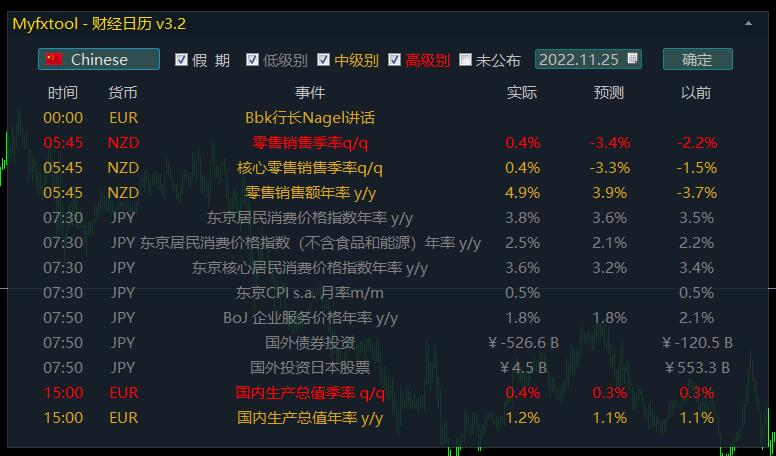776x456 pixels.
Task: Click the 实际 column header
Action: [522, 93]
